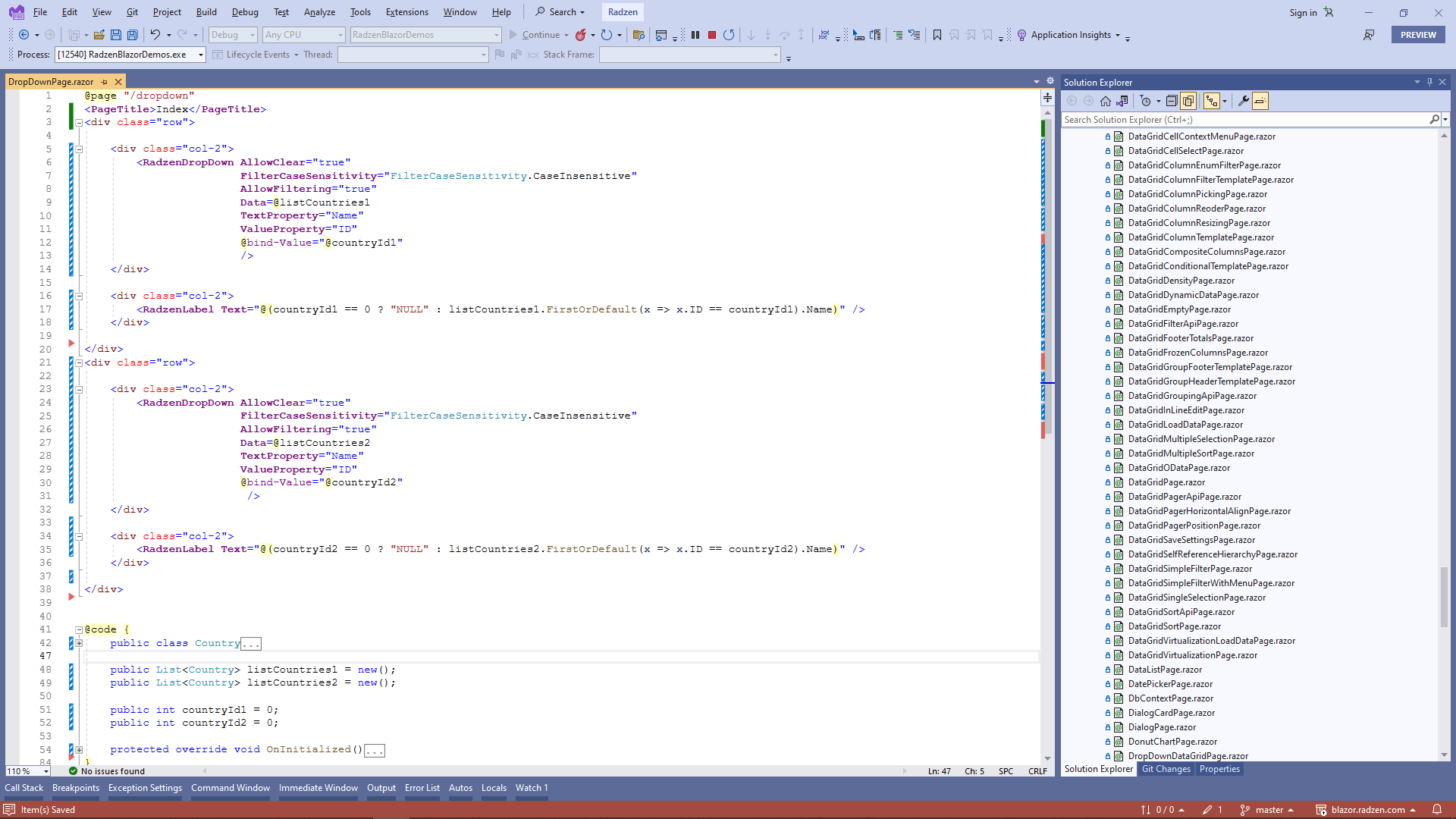
Task: Click the Solution Explorer vertical scrollbar thumb
Action: (1444, 596)
